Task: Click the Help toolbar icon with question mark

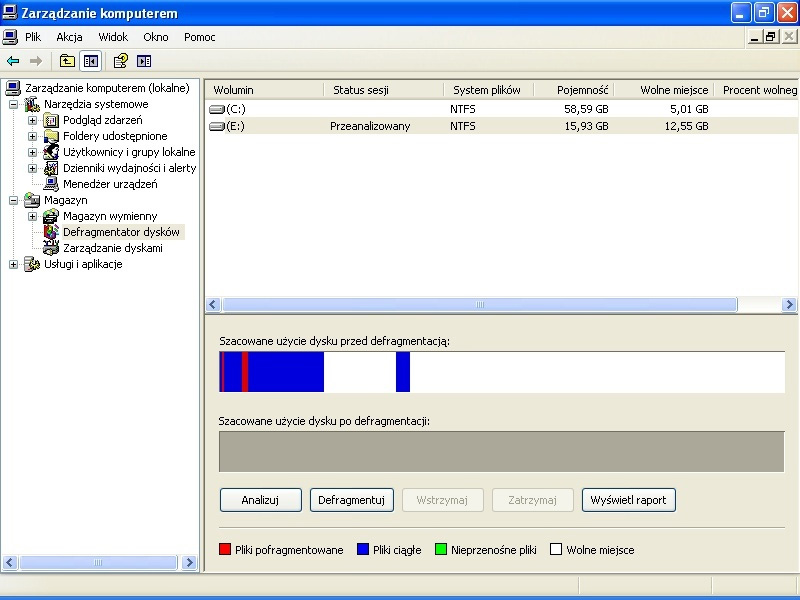Action: tap(120, 61)
